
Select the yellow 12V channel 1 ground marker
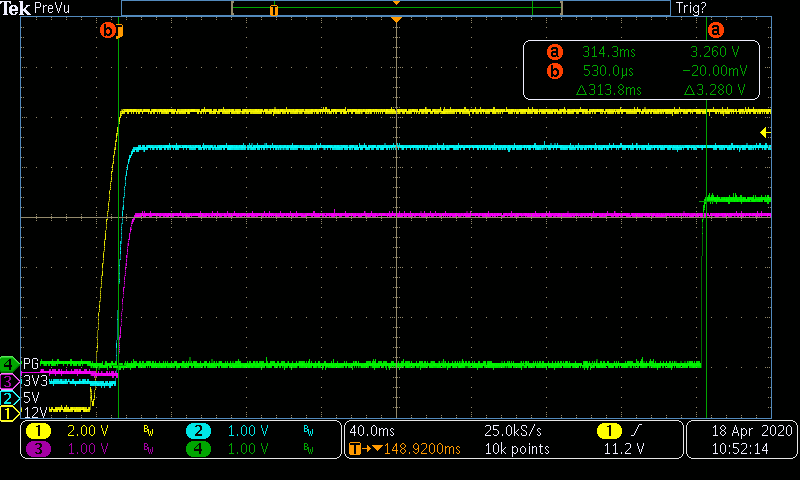[x=10, y=412]
